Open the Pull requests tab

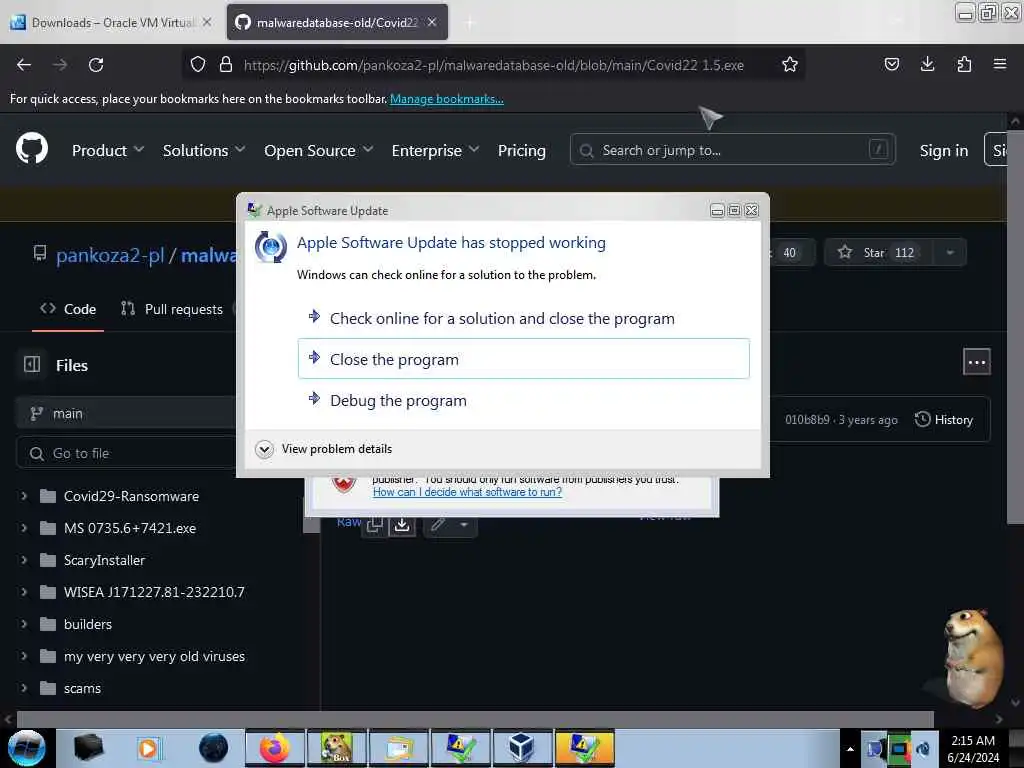[172, 309]
